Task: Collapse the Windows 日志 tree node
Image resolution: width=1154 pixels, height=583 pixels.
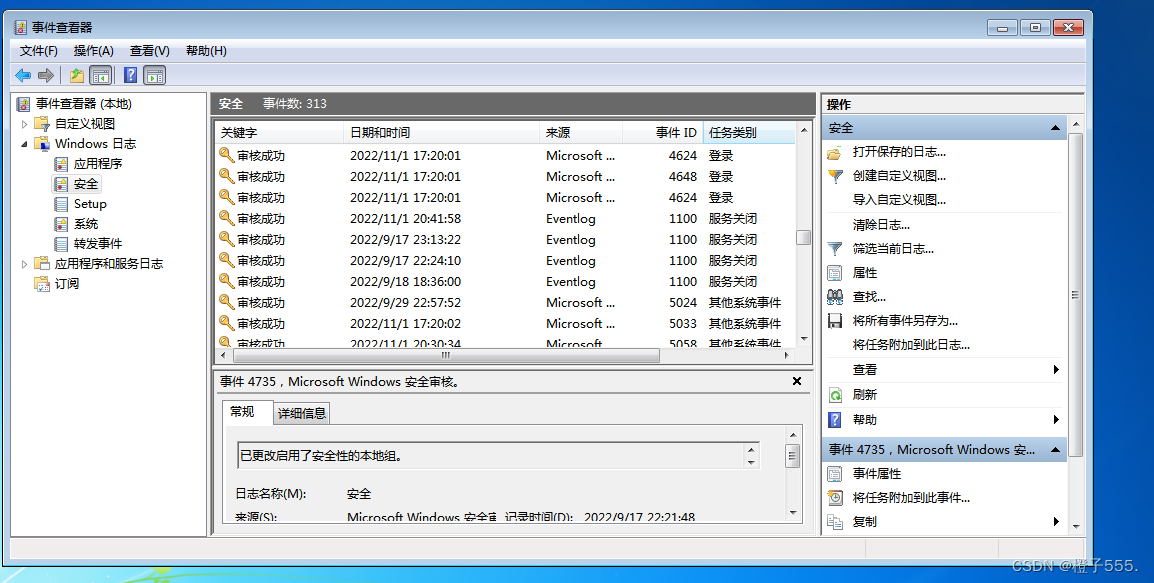Action: [x=24, y=144]
